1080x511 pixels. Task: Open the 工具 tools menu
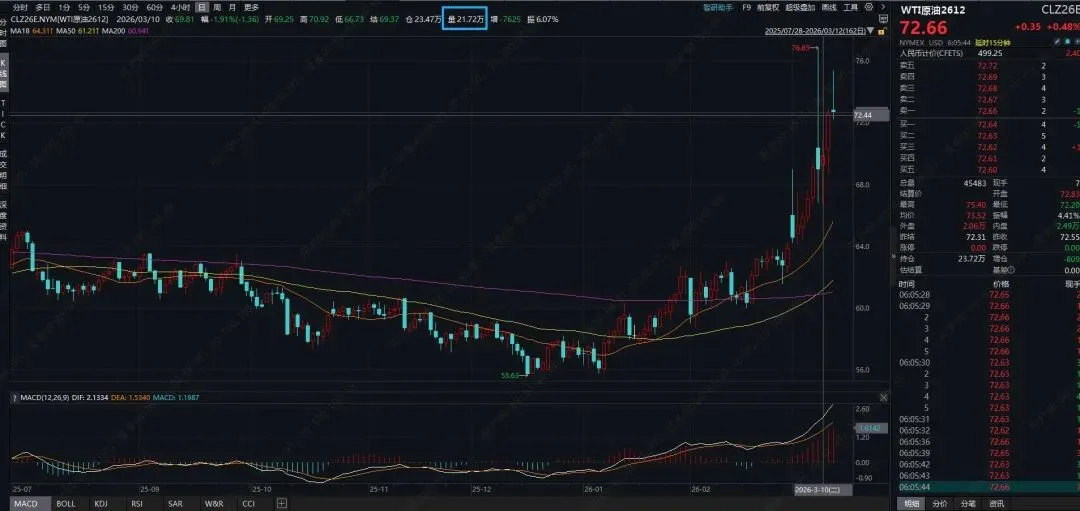tap(851, 7)
